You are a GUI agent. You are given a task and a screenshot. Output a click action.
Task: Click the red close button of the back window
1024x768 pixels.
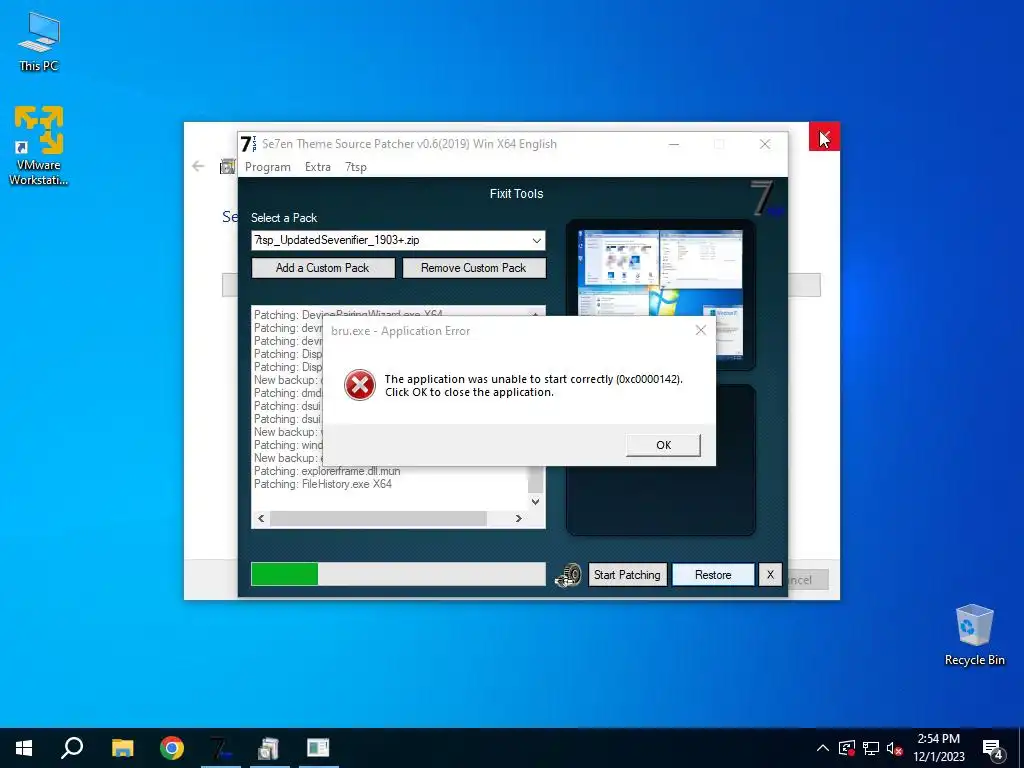(824, 137)
